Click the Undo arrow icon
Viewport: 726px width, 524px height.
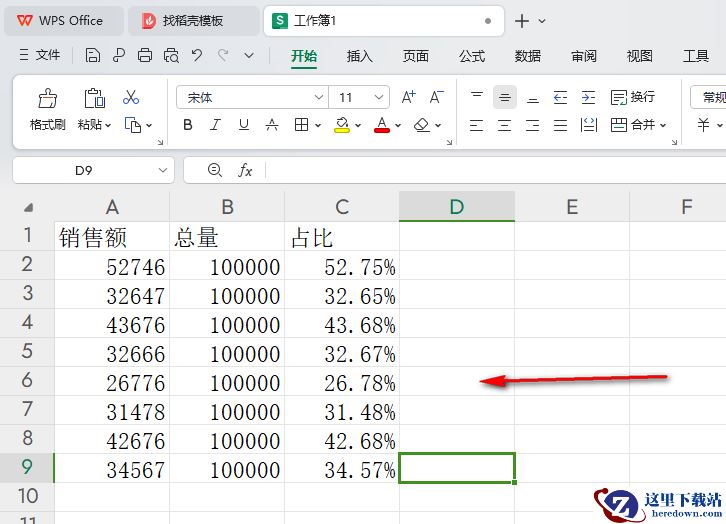197,56
